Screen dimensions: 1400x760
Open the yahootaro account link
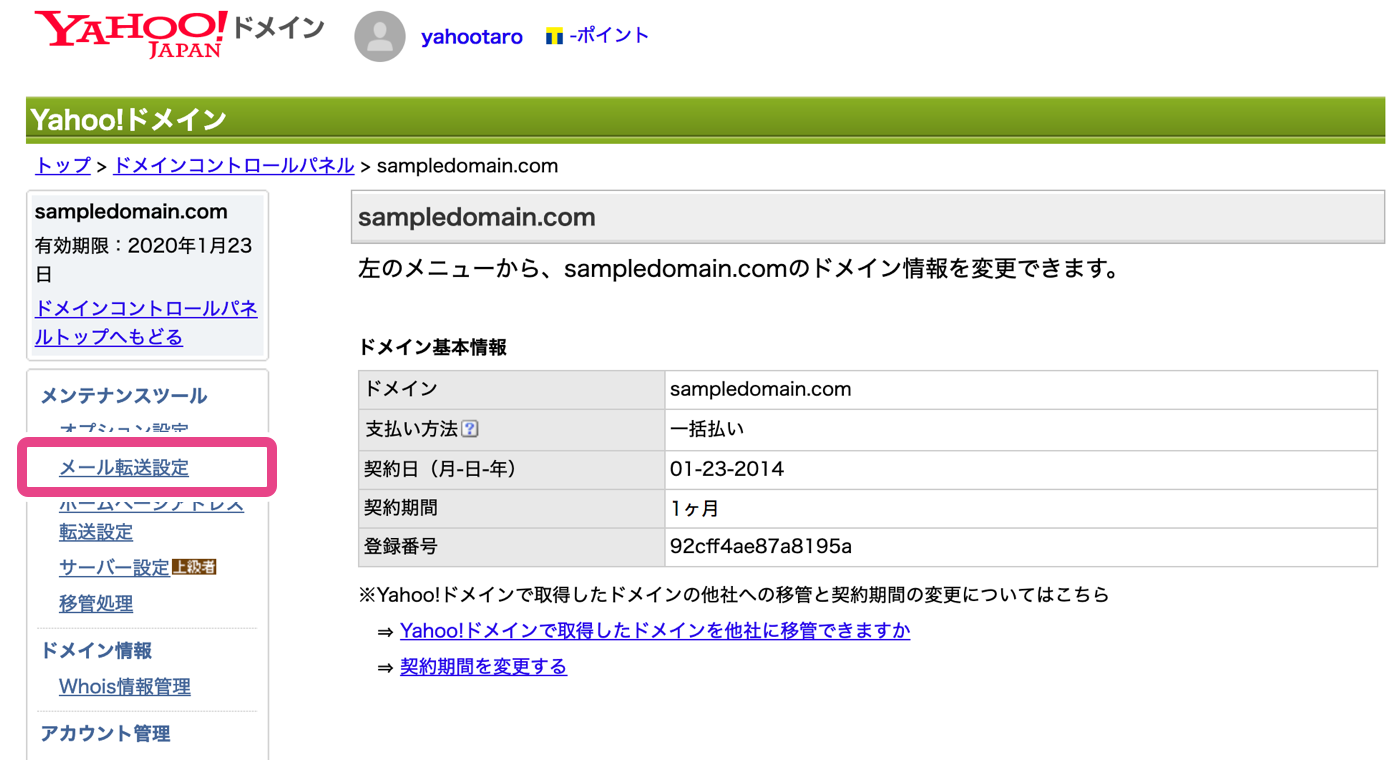tap(471, 37)
